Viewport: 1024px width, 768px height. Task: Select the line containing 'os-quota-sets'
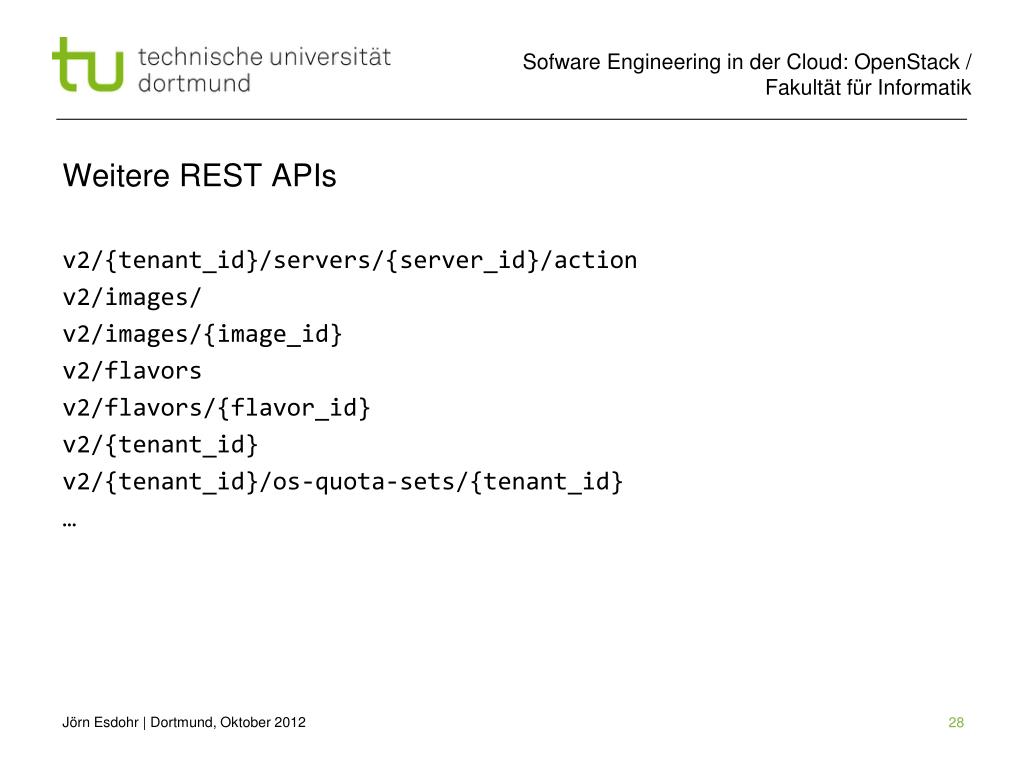(x=343, y=482)
